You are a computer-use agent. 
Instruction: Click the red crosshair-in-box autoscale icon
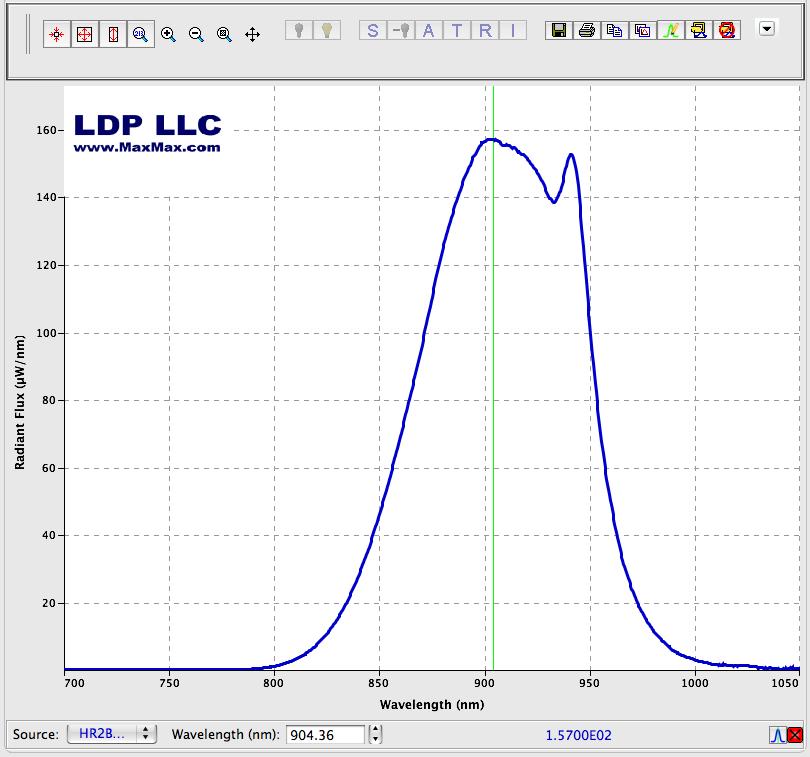click(x=85, y=35)
